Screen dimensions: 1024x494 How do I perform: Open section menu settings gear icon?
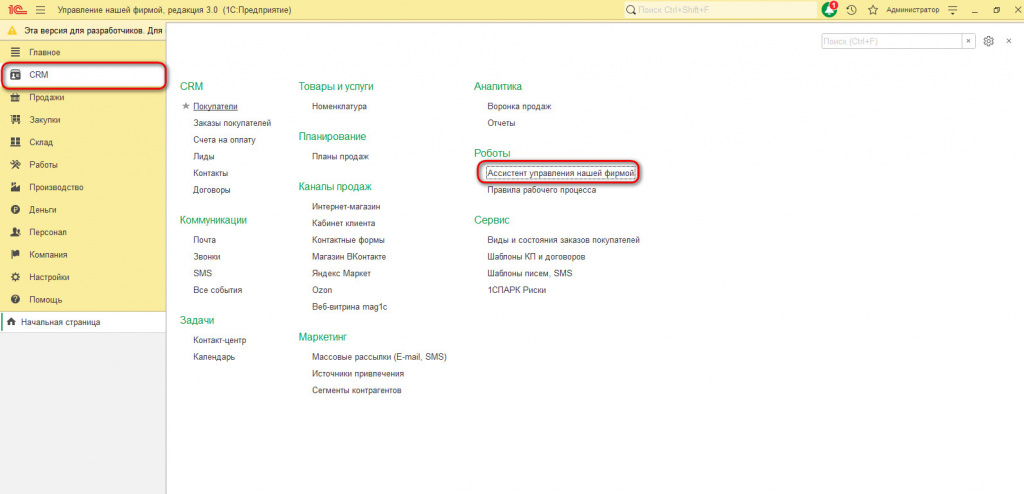tap(989, 41)
